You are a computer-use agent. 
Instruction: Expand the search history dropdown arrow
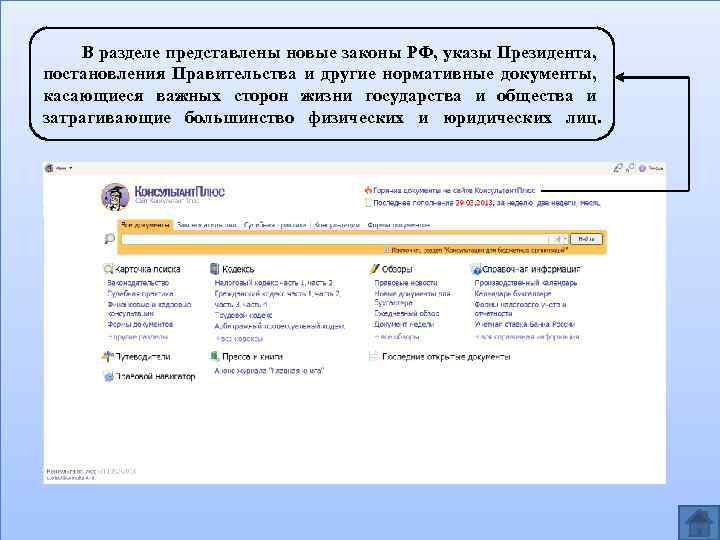[565, 239]
